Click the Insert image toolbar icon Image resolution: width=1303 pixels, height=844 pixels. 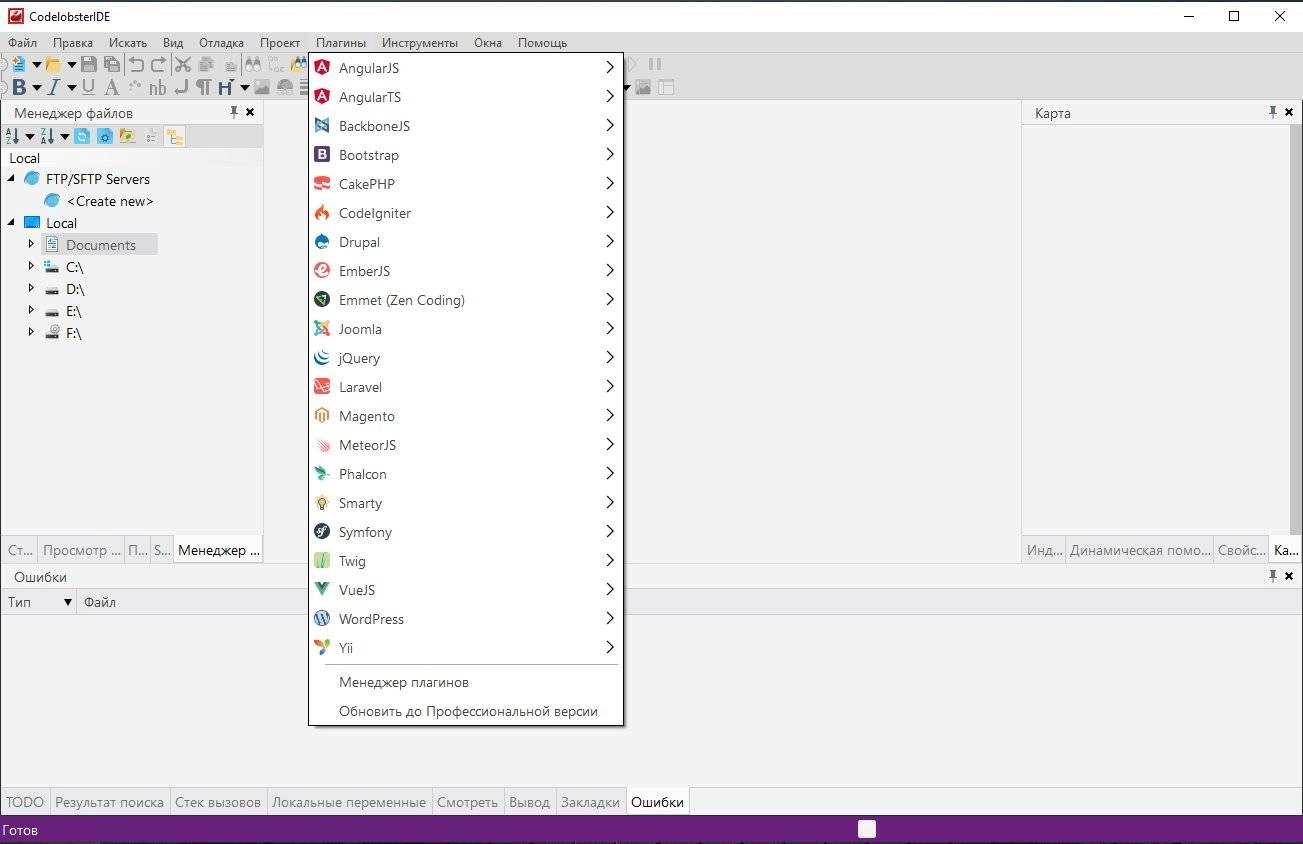click(x=262, y=87)
